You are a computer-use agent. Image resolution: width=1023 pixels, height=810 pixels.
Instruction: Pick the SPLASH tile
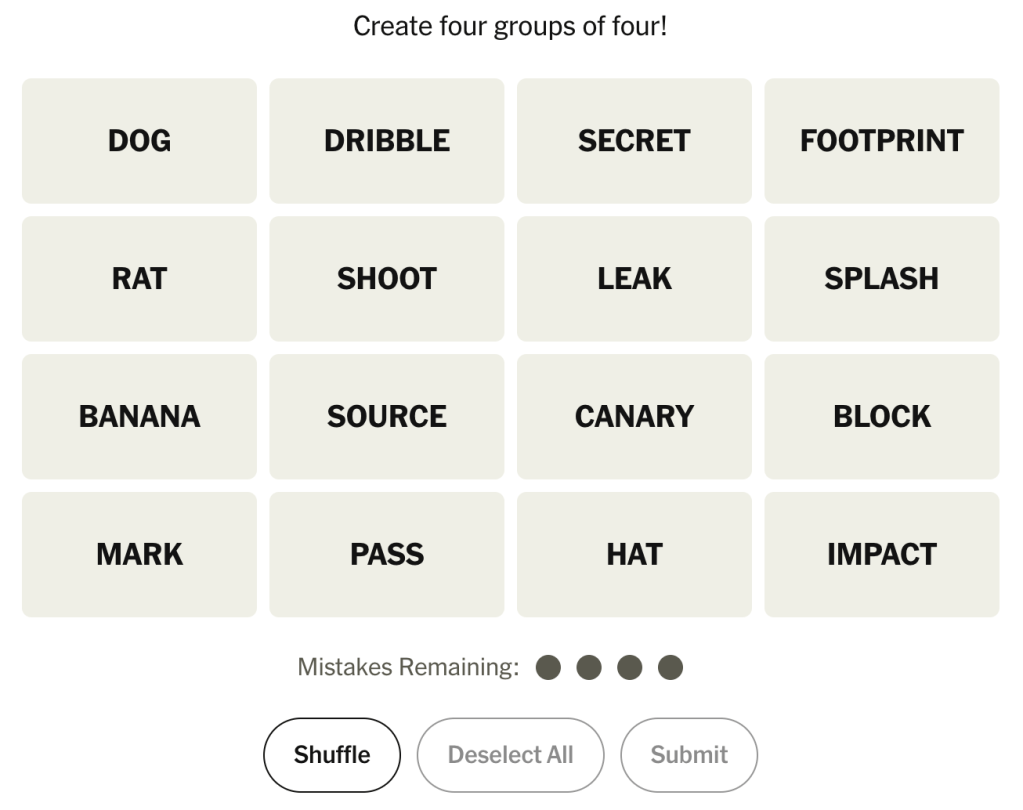coord(881,279)
